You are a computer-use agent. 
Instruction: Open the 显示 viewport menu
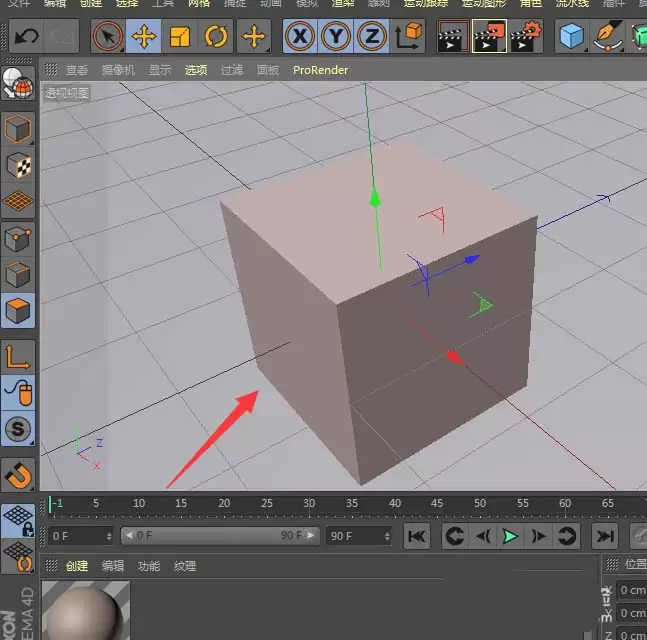point(160,70)
